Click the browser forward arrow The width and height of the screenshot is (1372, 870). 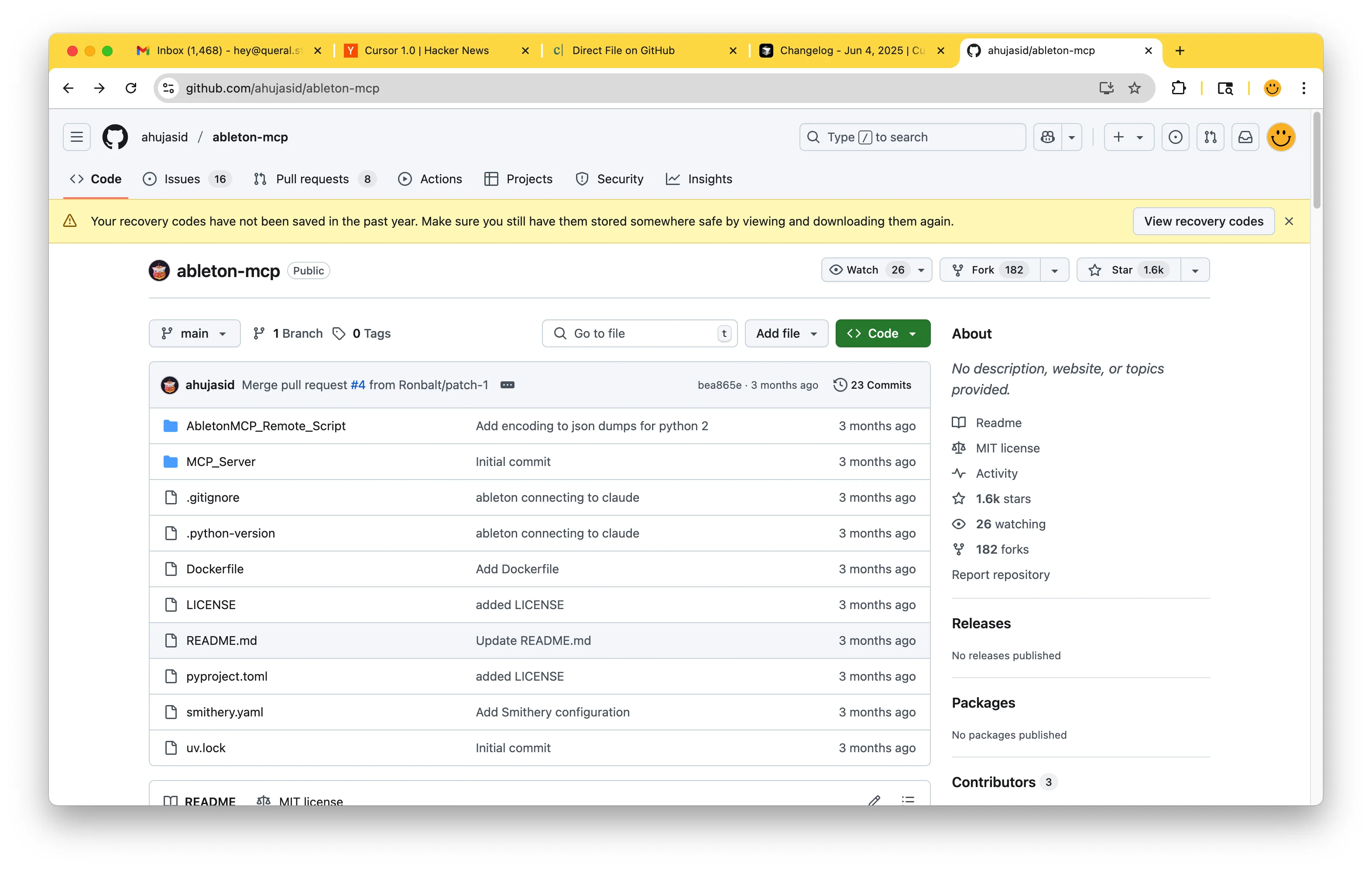99,88
